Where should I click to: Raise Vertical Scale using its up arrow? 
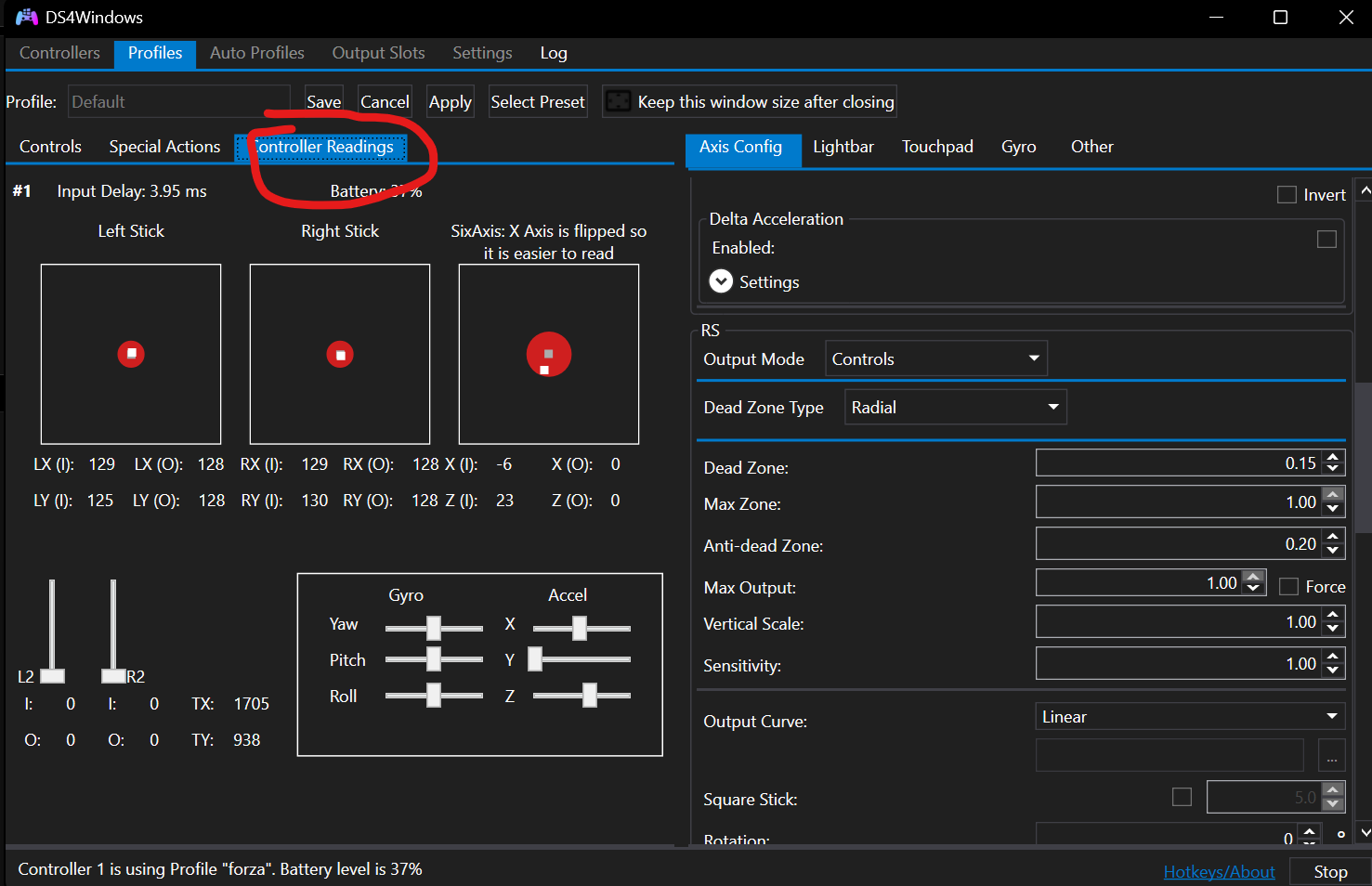point(1333,615)
